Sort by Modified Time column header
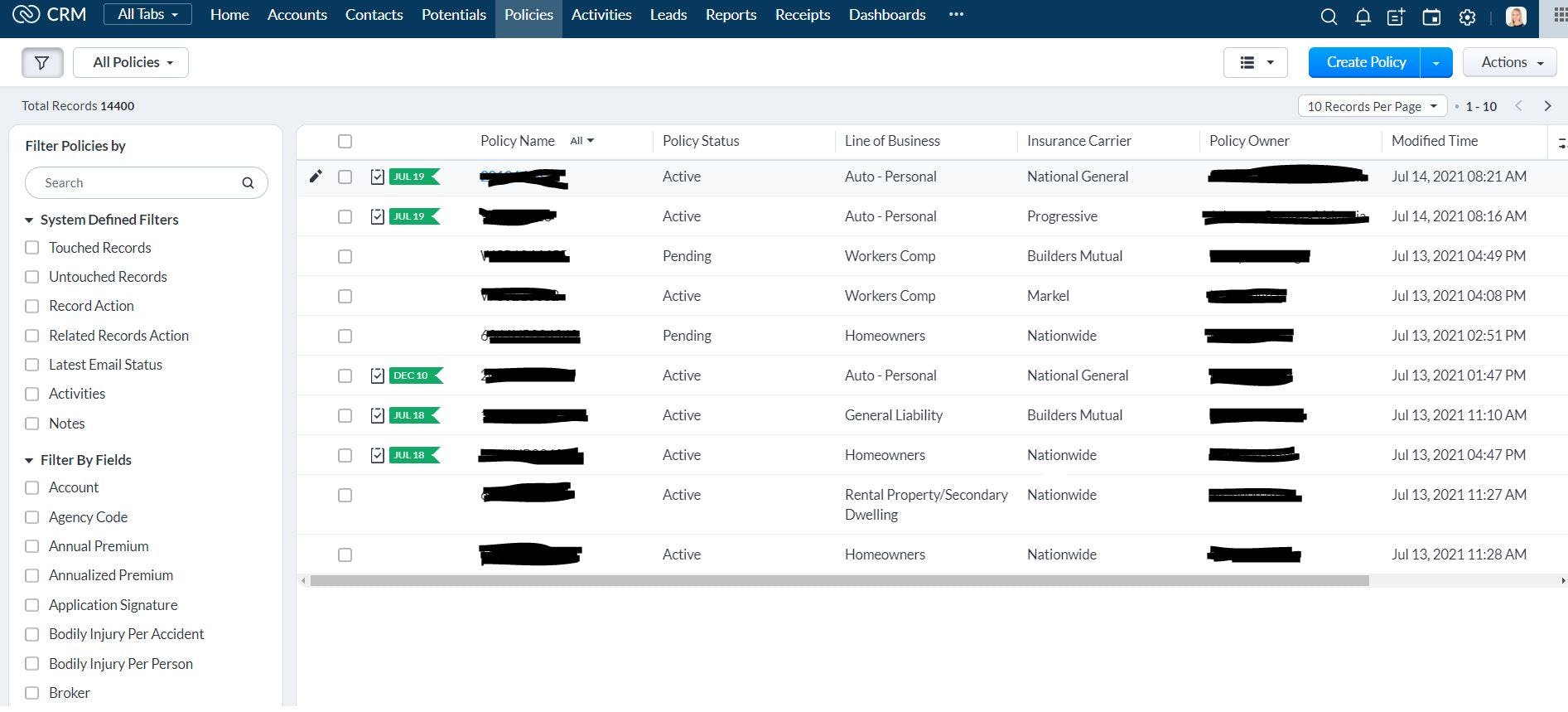 [1435, 141]
